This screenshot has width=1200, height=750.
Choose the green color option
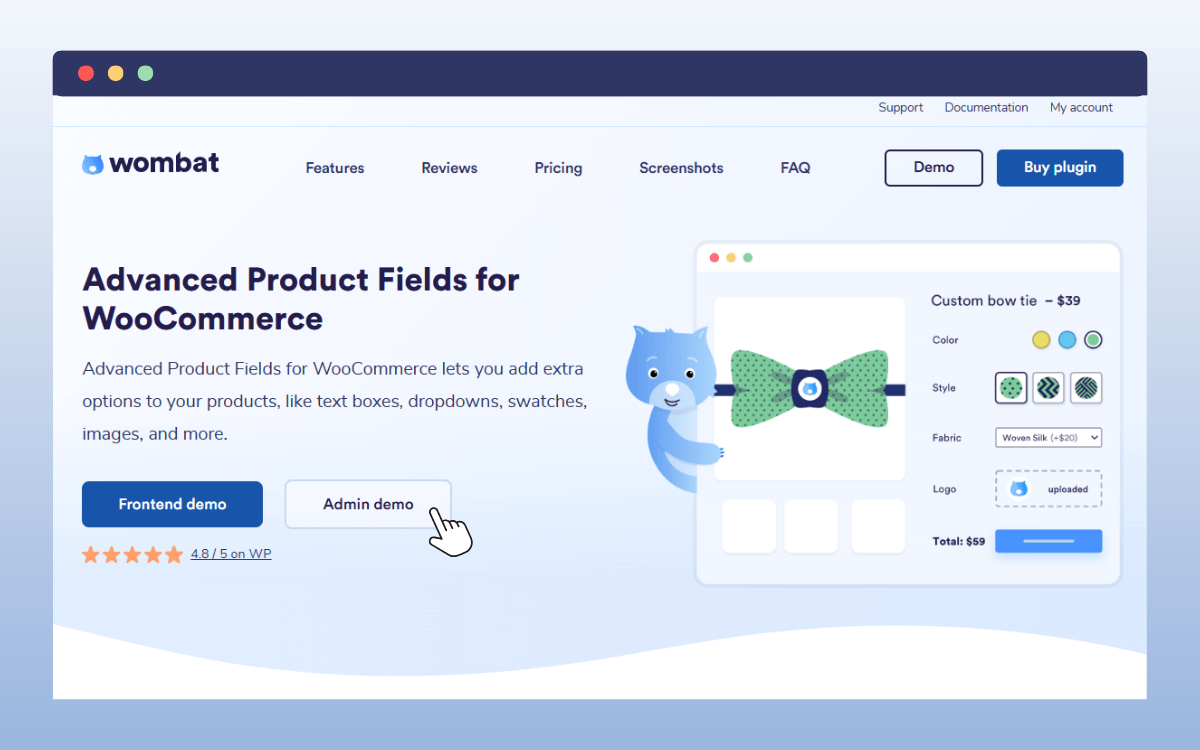point(1093,340)
